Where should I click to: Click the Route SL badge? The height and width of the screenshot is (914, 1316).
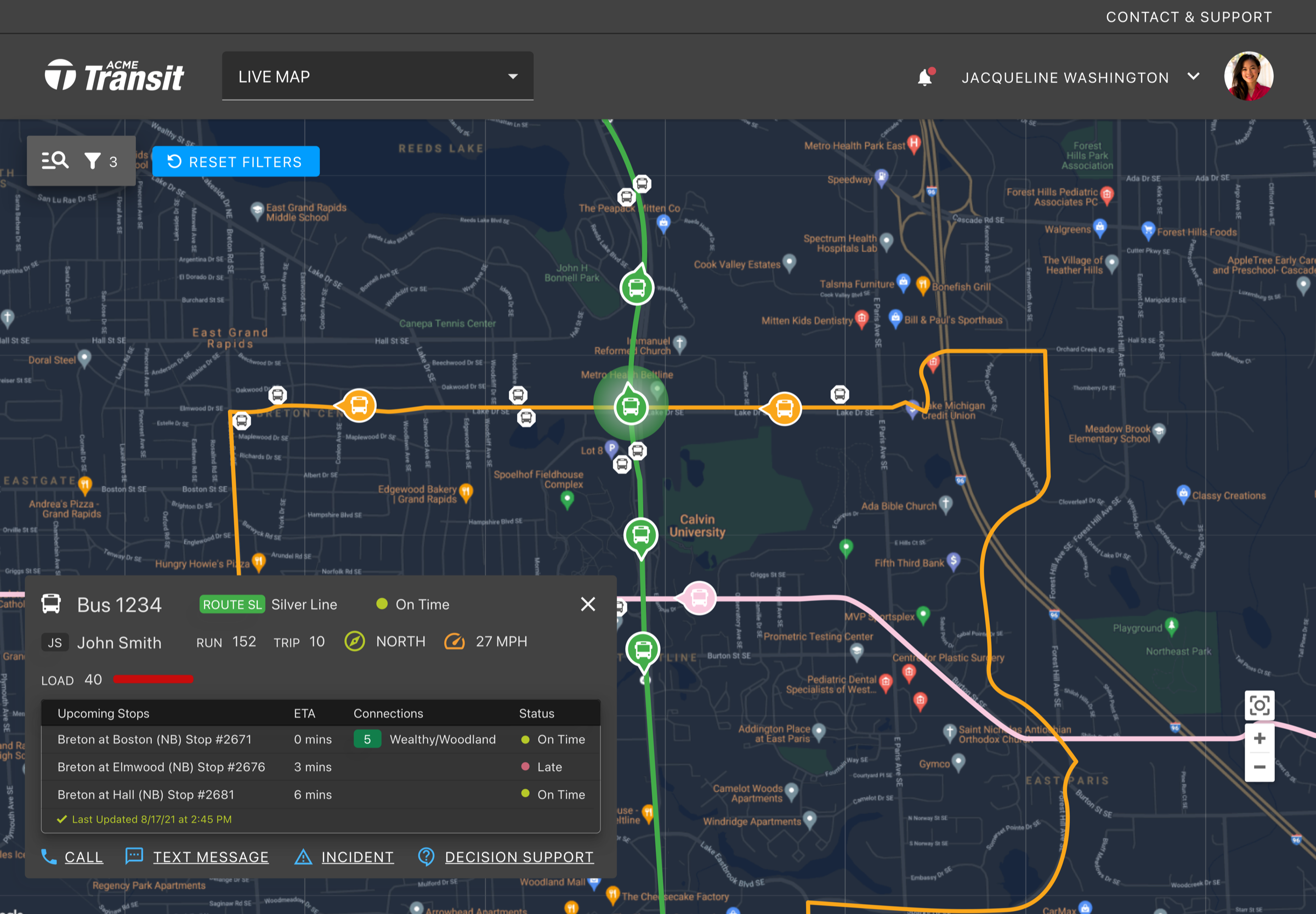click(x=232, y=604)
